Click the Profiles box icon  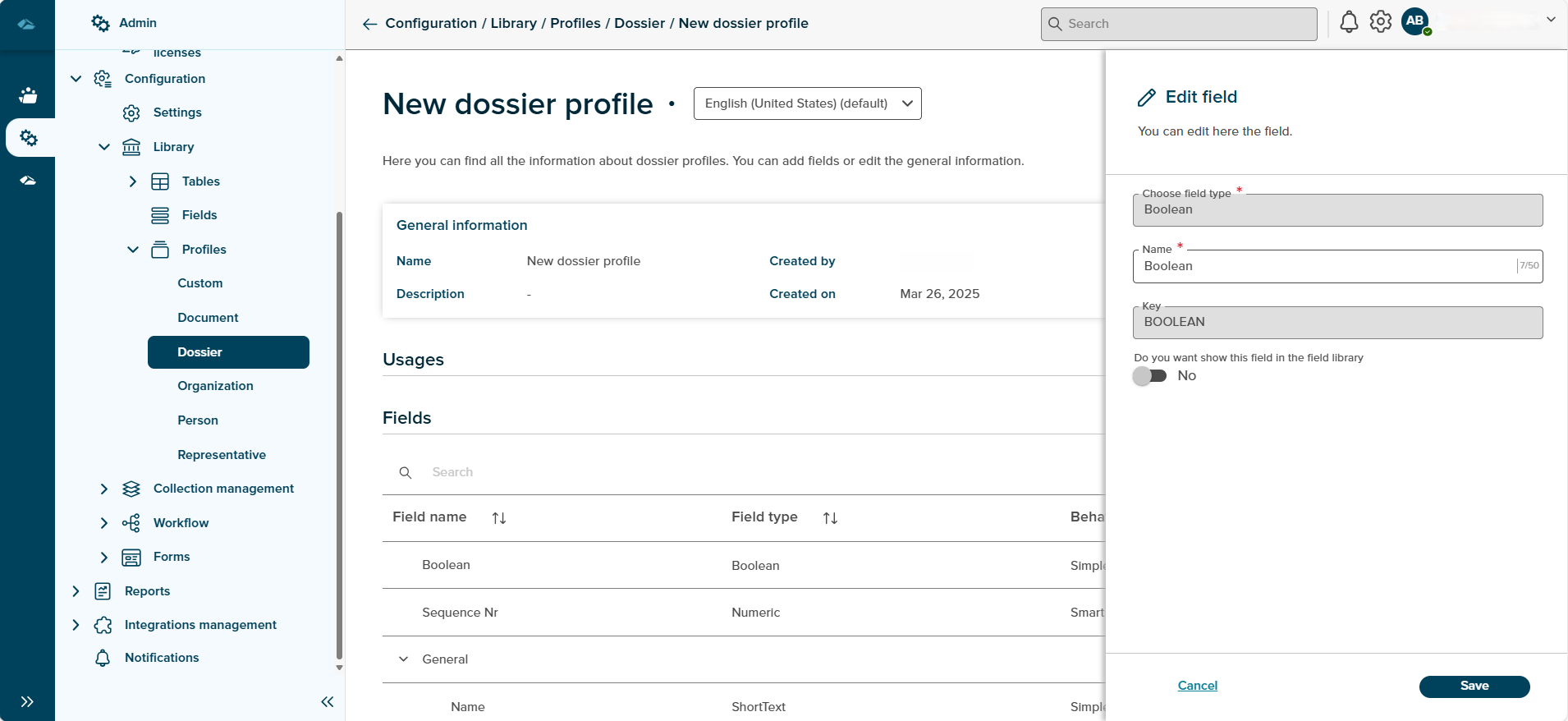tap(160, 250)
